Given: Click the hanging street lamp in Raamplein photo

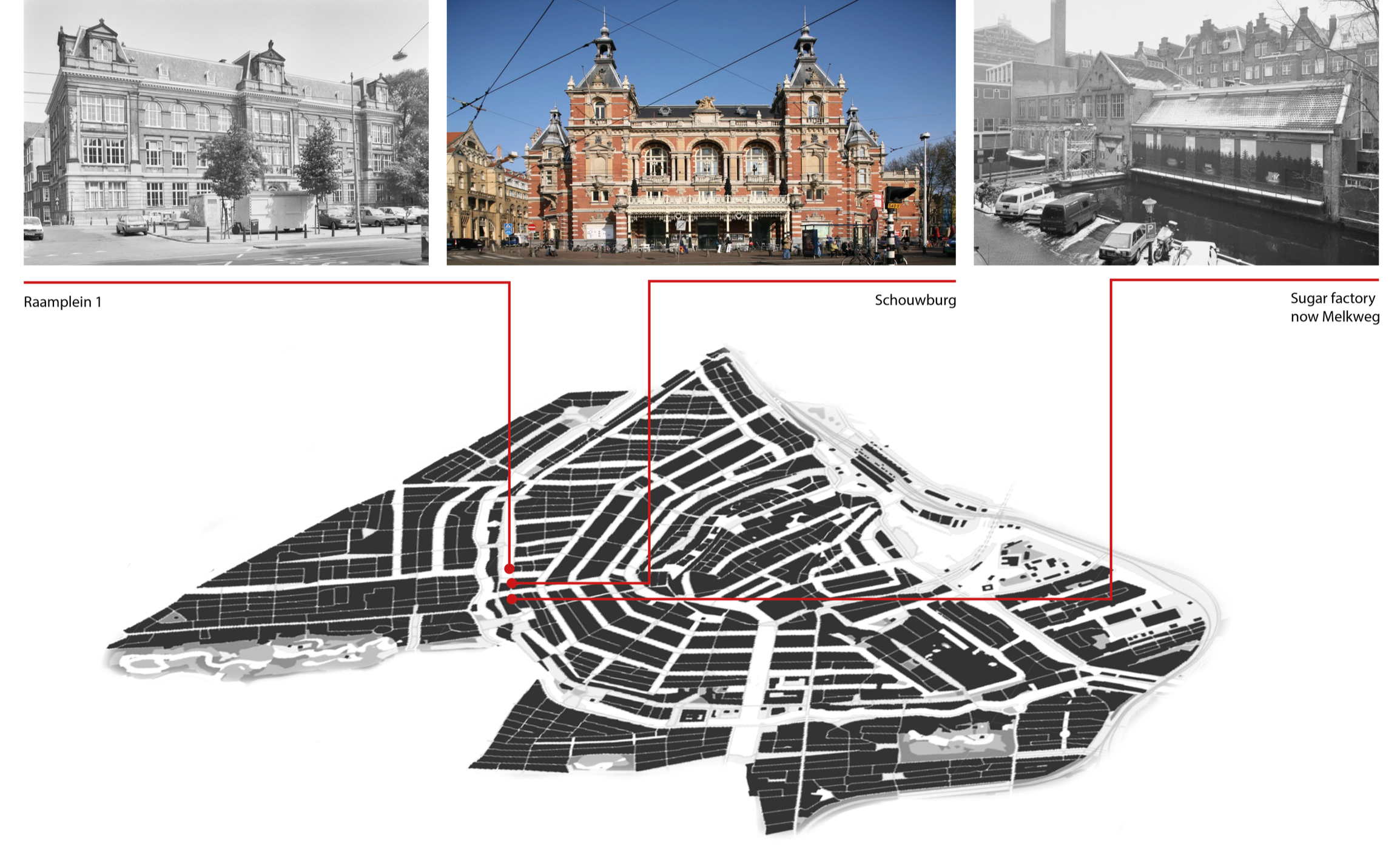Looking at the screenshot, I should (399, 56).
